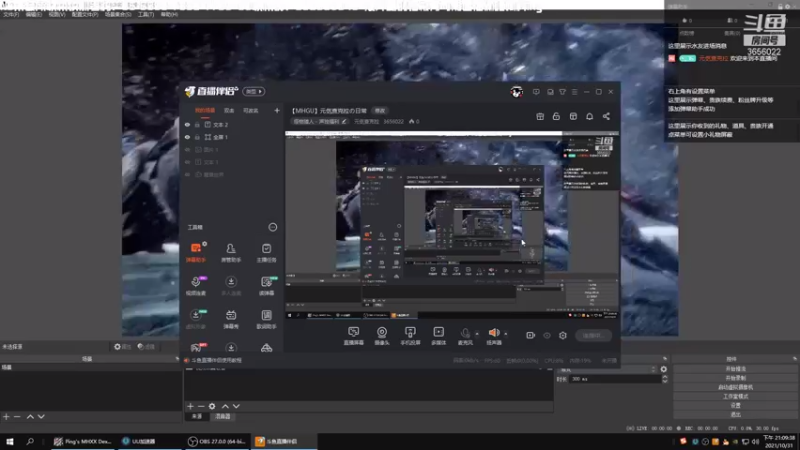Add OBS scene with plus button

click(x=6, y=417)
